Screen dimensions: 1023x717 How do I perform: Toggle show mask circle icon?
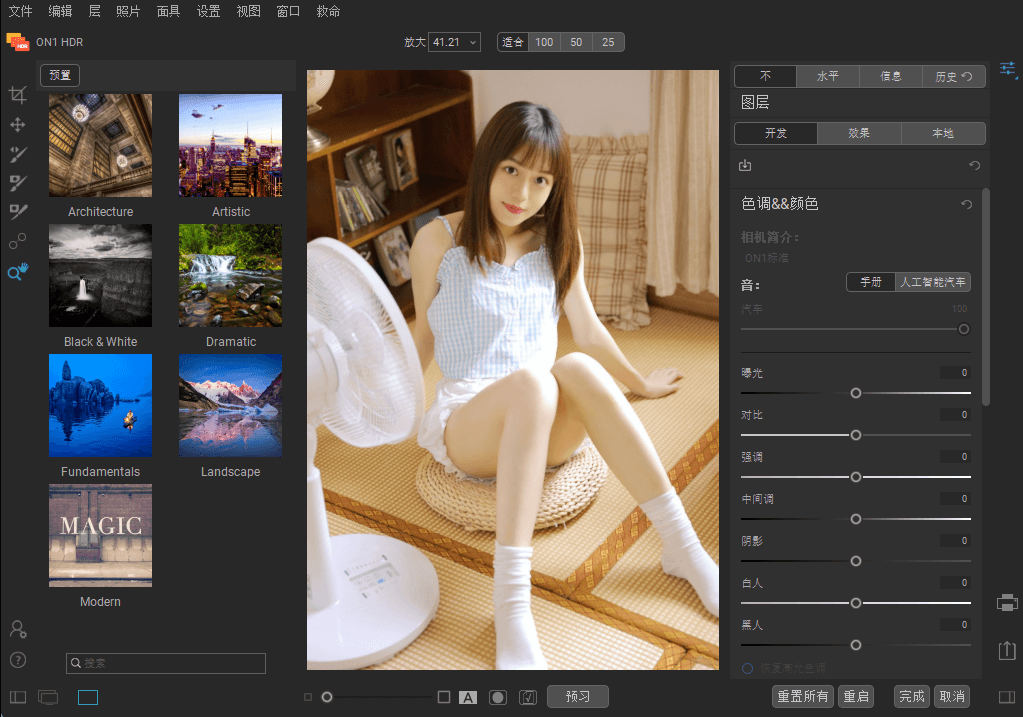click(x=498, y=697)
